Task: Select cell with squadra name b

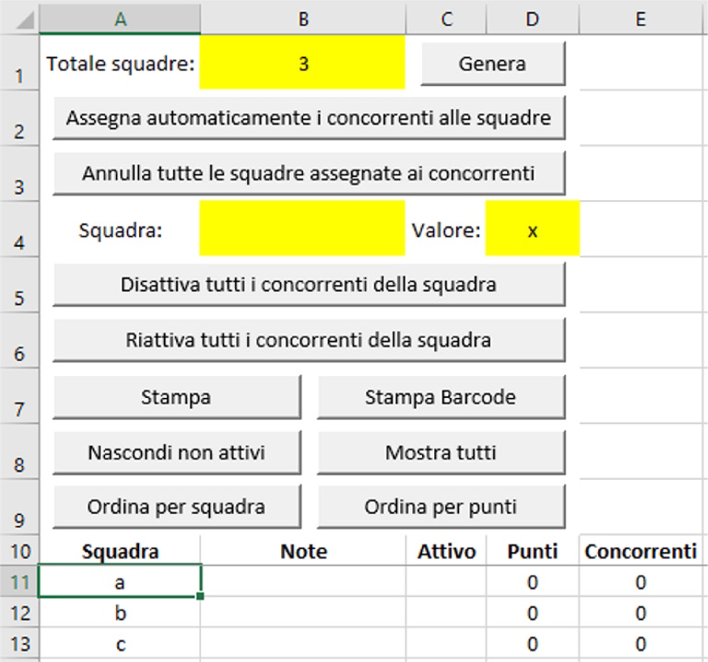Action: point(120,613)
